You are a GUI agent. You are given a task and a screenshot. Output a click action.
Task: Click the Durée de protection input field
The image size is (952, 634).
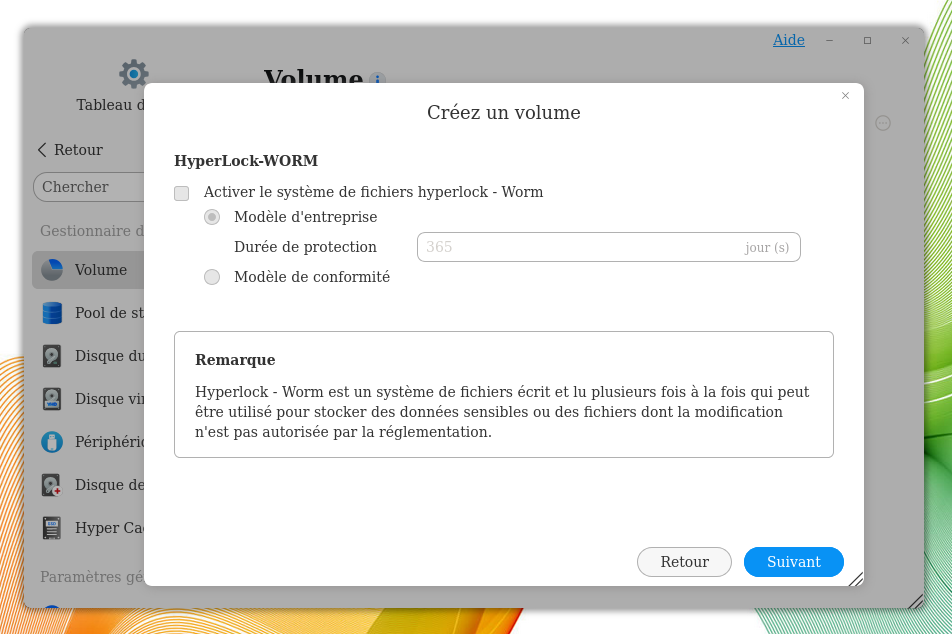coord(580,247)
